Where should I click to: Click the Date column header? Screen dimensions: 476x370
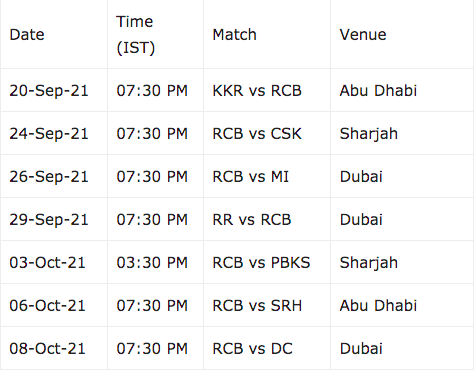tap(54, 34)
